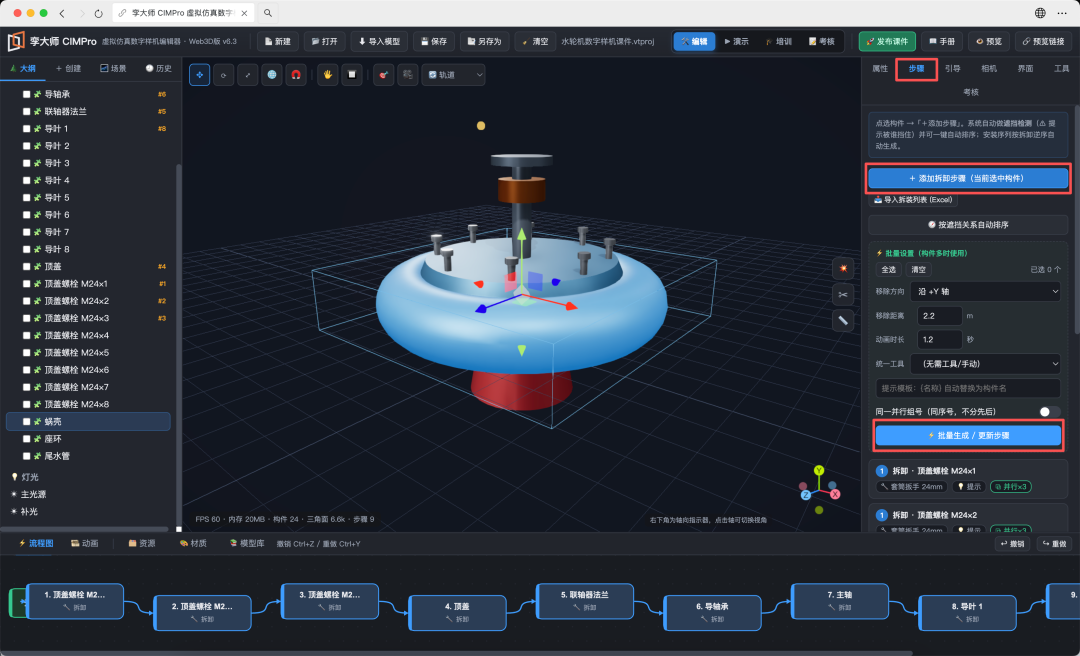This screenshot has width=1080, height=656.
Task: Click the 动画时长 field showing 1.2
Action: pos(939,340)
